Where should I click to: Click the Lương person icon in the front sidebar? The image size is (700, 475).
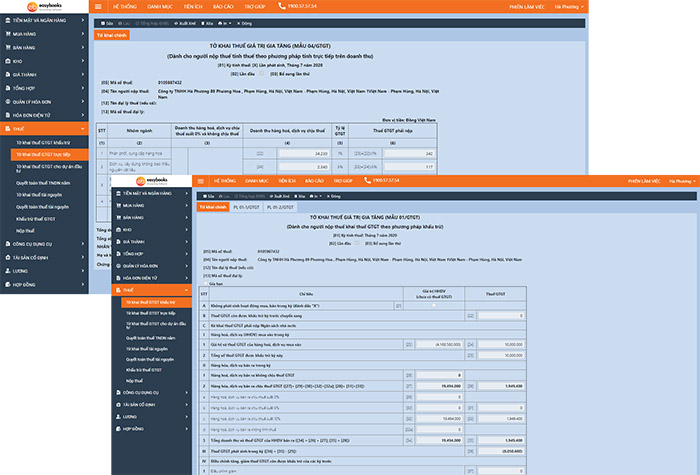click(118, 417)
